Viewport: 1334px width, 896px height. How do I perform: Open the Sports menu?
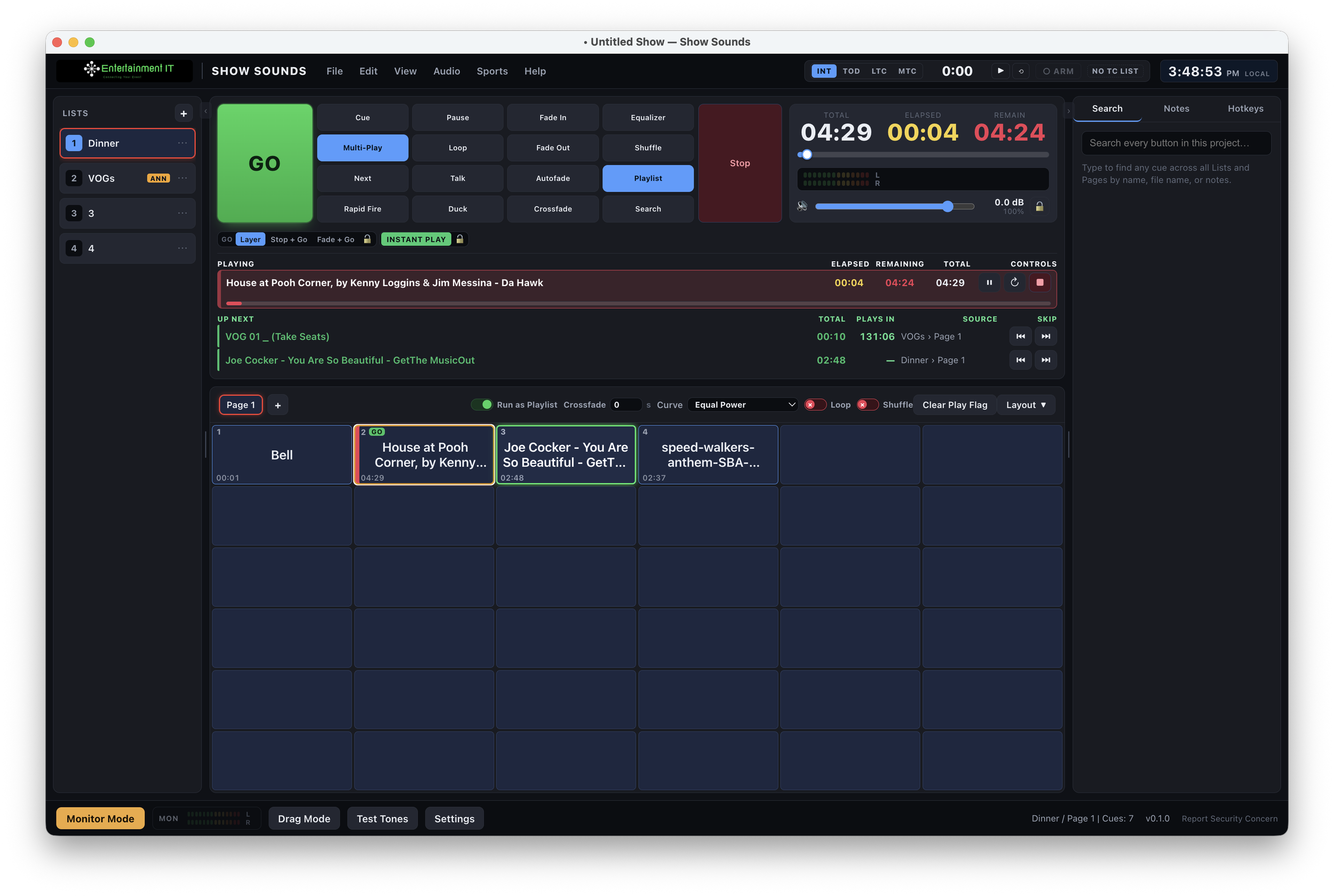(492, 71)
